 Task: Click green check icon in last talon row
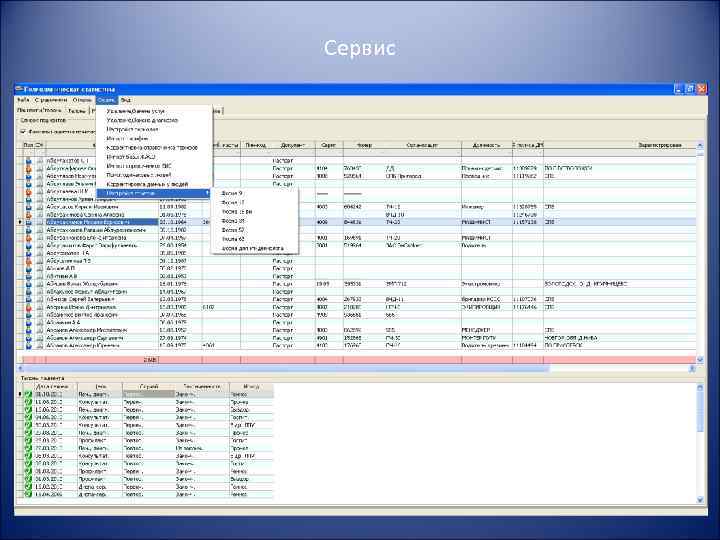coord(28,495)
